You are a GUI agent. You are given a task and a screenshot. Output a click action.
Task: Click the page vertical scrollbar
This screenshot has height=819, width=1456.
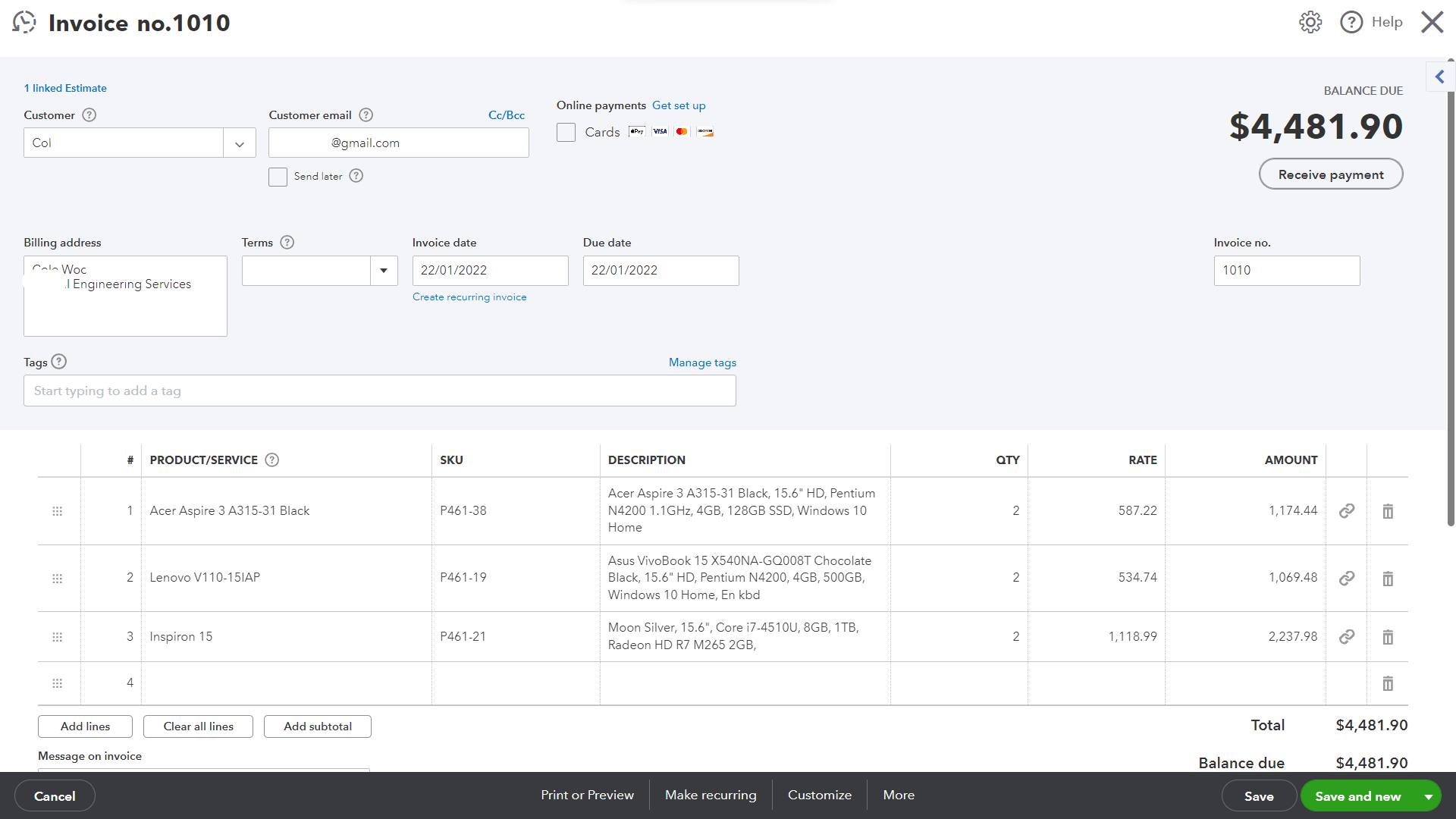coord(1451,292)
